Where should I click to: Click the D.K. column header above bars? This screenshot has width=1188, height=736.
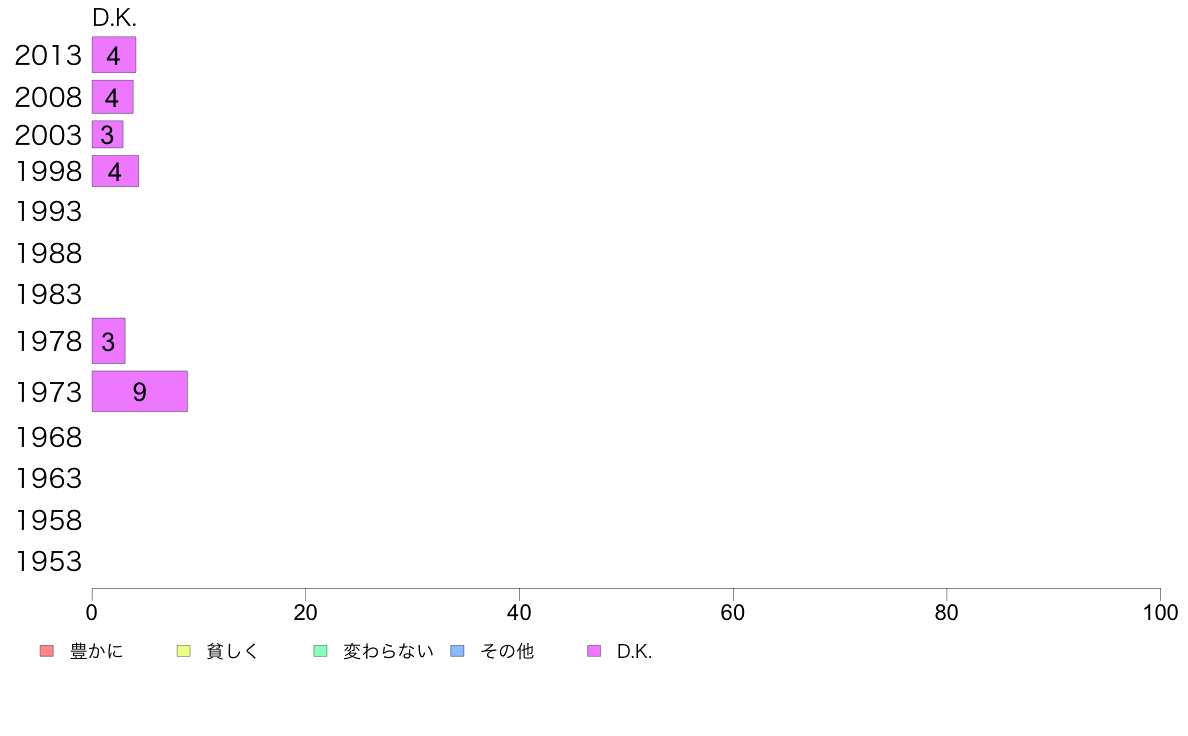114,18
